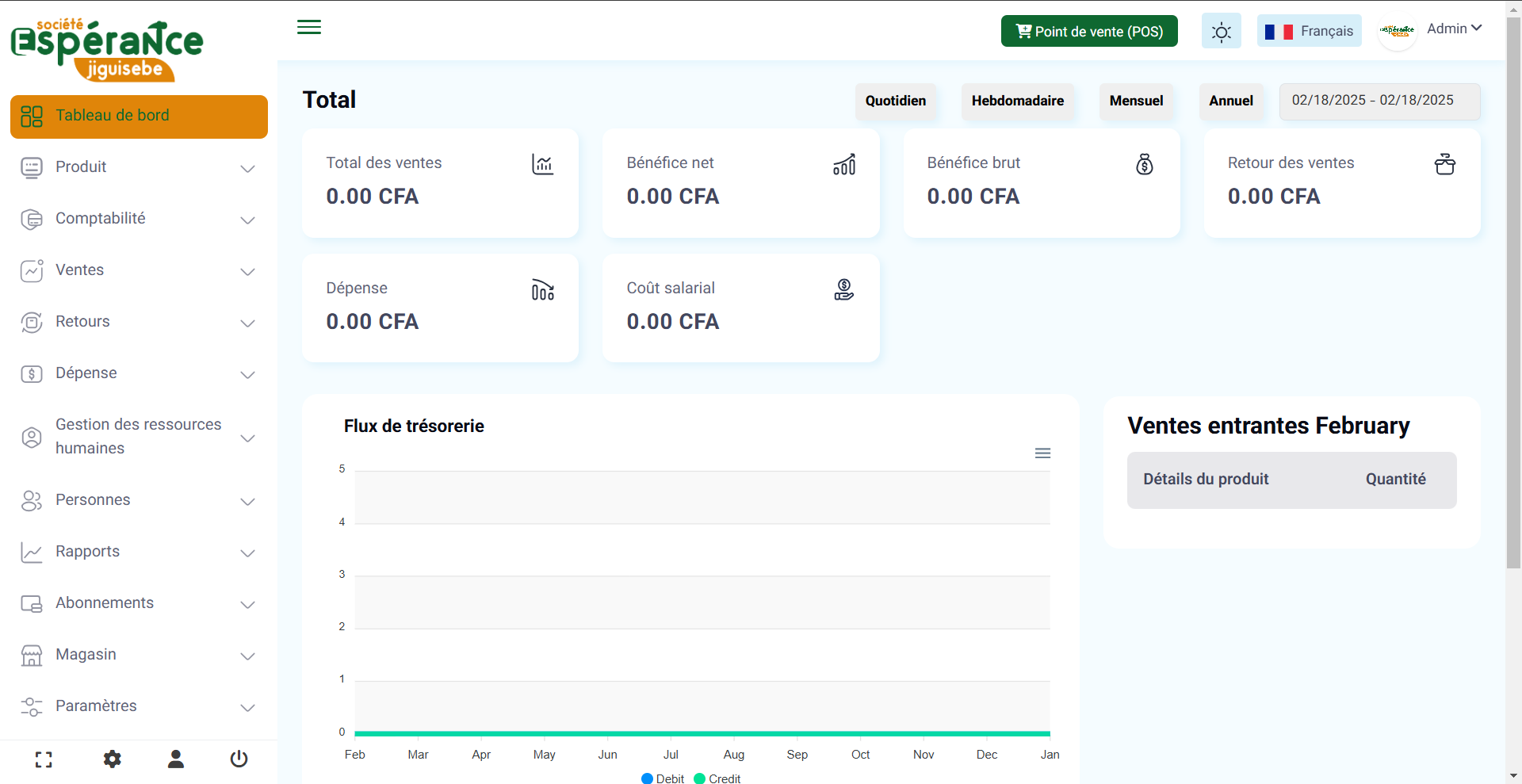Click the Annuel filter button
1522x784 pixels.
pos(1230,101)
